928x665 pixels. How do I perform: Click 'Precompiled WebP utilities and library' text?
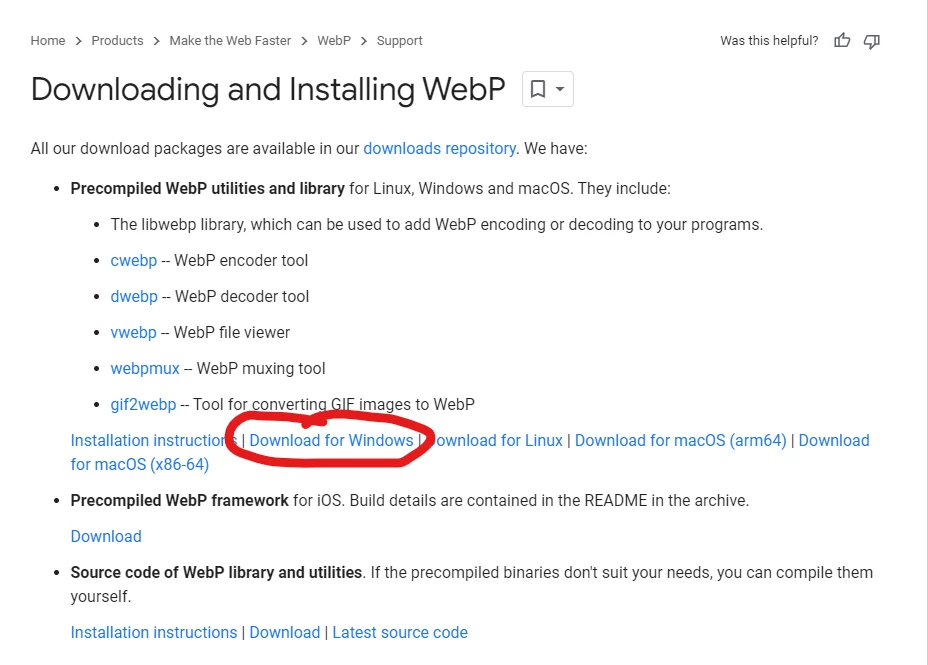208,189
